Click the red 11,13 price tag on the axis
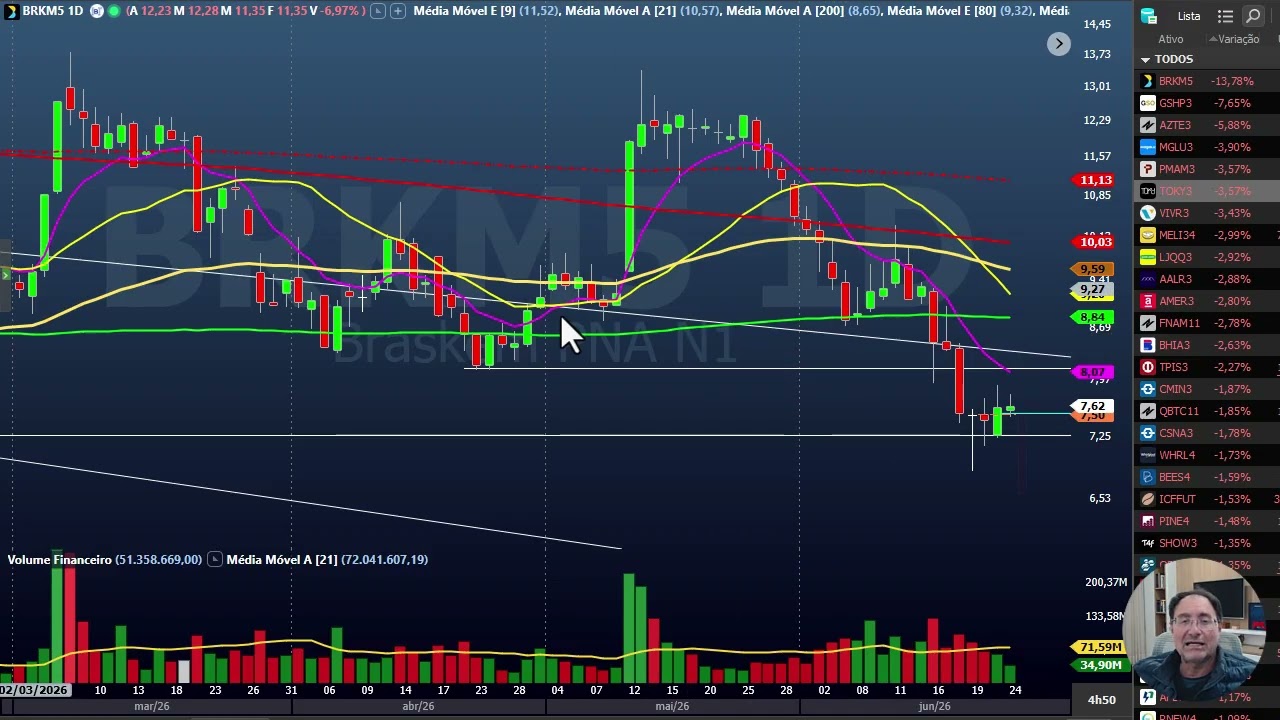This screenshot has width=1280, height=720. tap(1093, 180)
